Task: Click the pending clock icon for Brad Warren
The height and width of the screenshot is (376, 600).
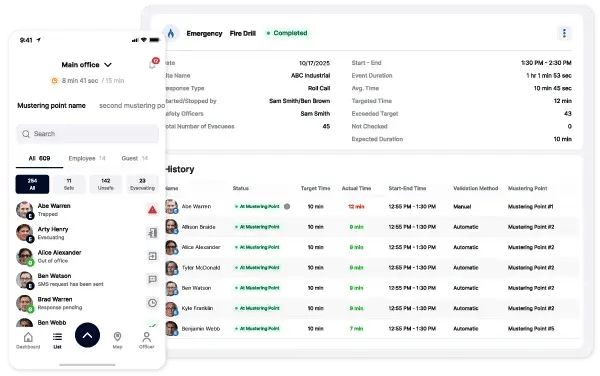Action: coord(152,303)
